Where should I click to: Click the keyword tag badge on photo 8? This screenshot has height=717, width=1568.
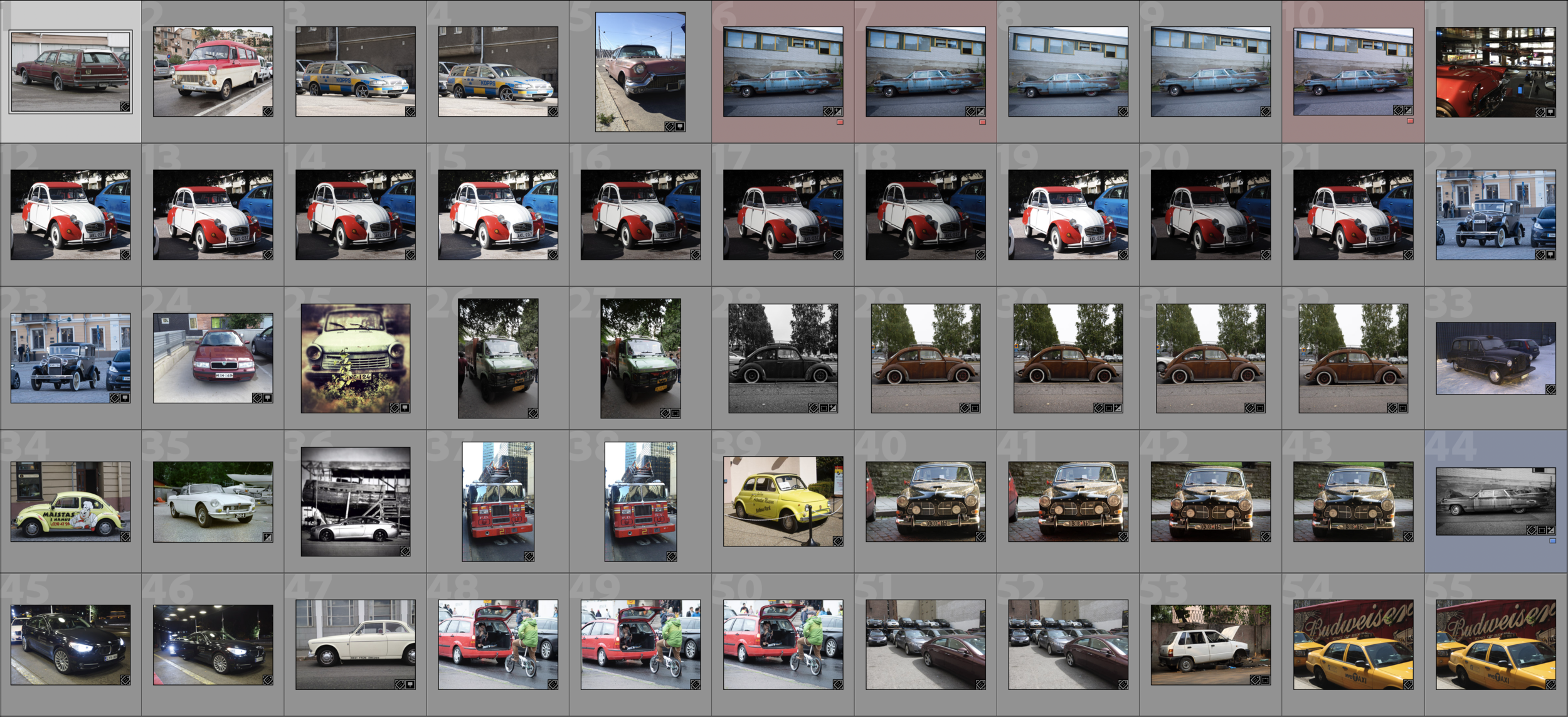pos(1123,112)
